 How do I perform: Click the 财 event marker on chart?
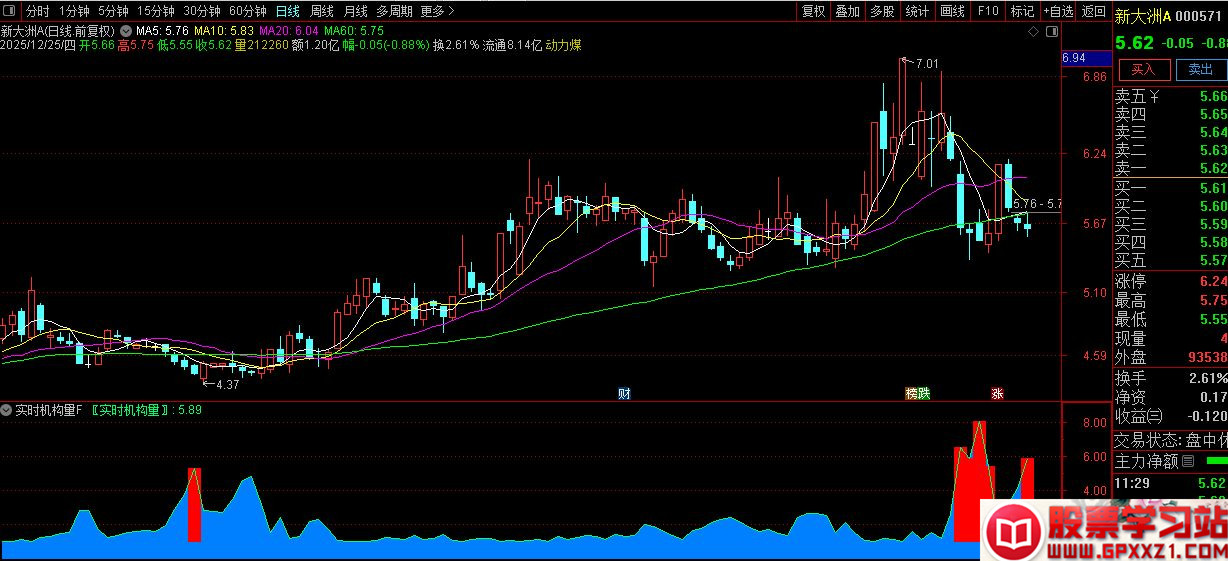(x=624, y=393)
